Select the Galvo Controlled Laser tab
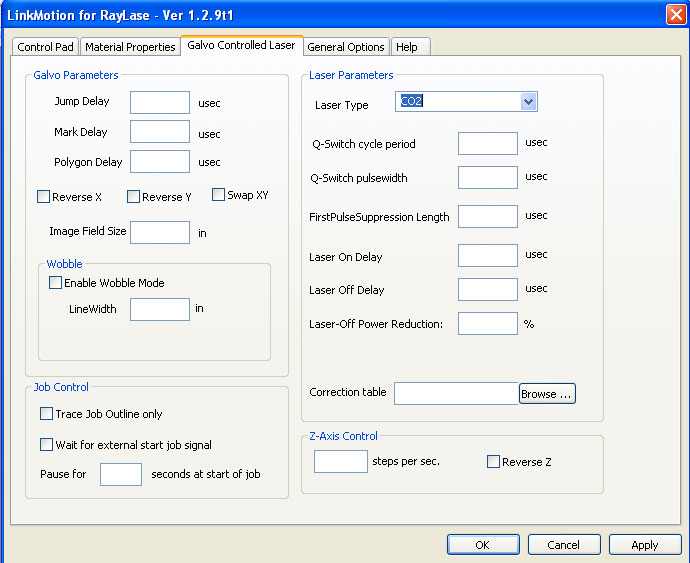Image resolution: width=690 pixels, height=563 pixels. [x=241, y=45]
